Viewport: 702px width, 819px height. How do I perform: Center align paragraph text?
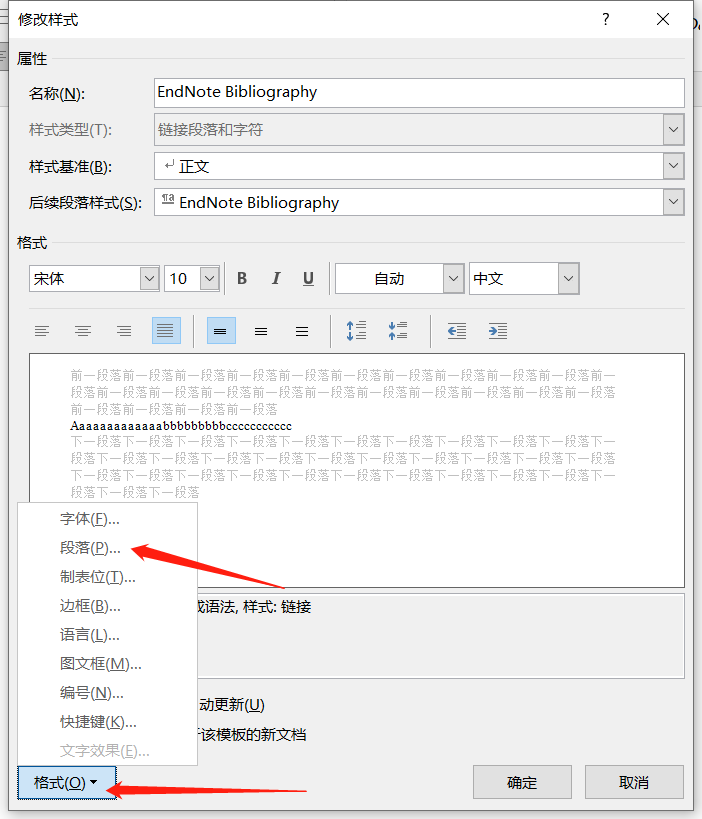click(83, 331)
